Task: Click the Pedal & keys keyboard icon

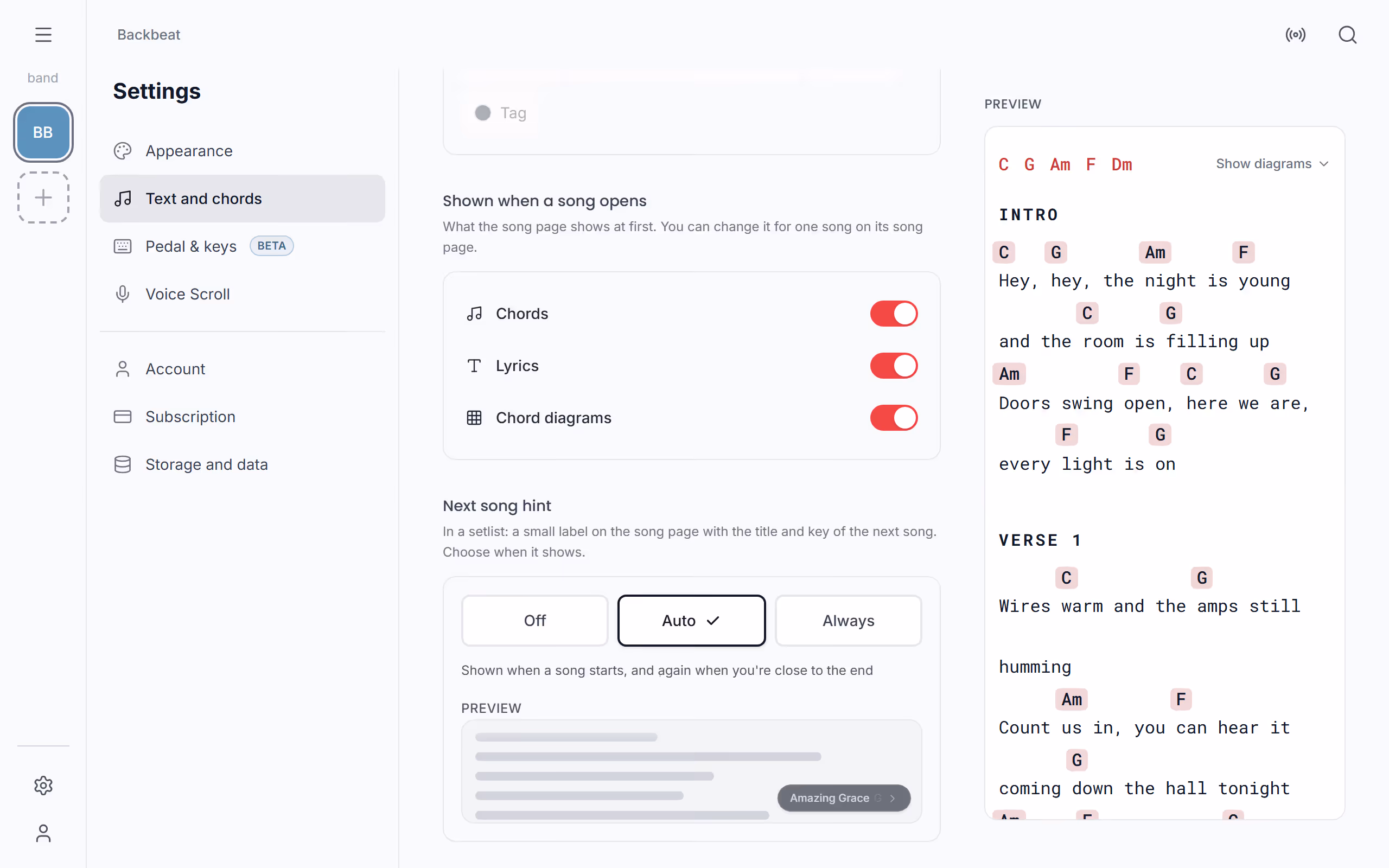Action: tap(122, 246)
